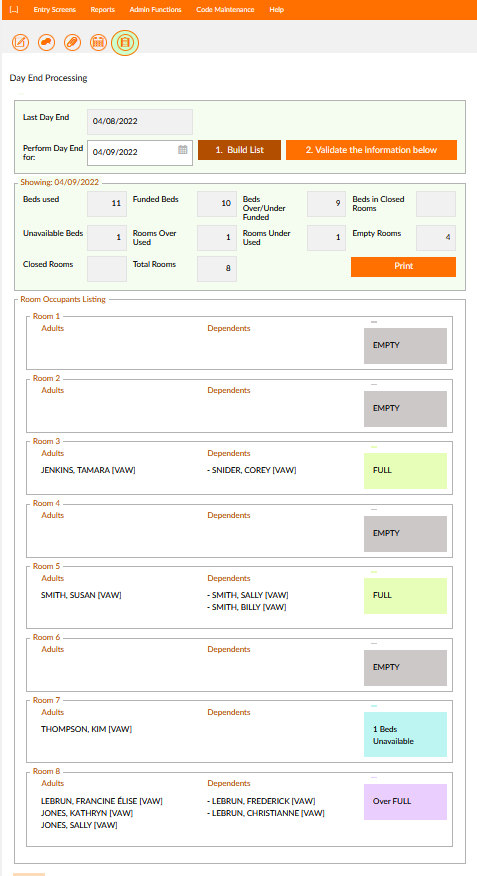477x876 pixels.
Task: Click the Empty Rooms value field
Action: [436, 237]
